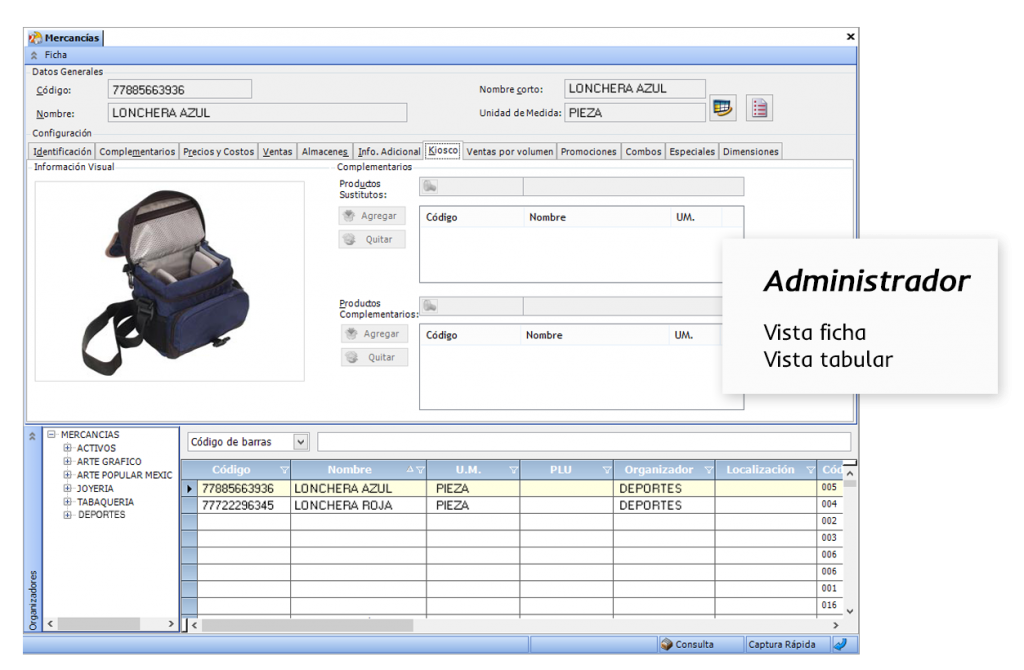Open the Promociones tab
1024x670 pixels.
click(588, 152)
